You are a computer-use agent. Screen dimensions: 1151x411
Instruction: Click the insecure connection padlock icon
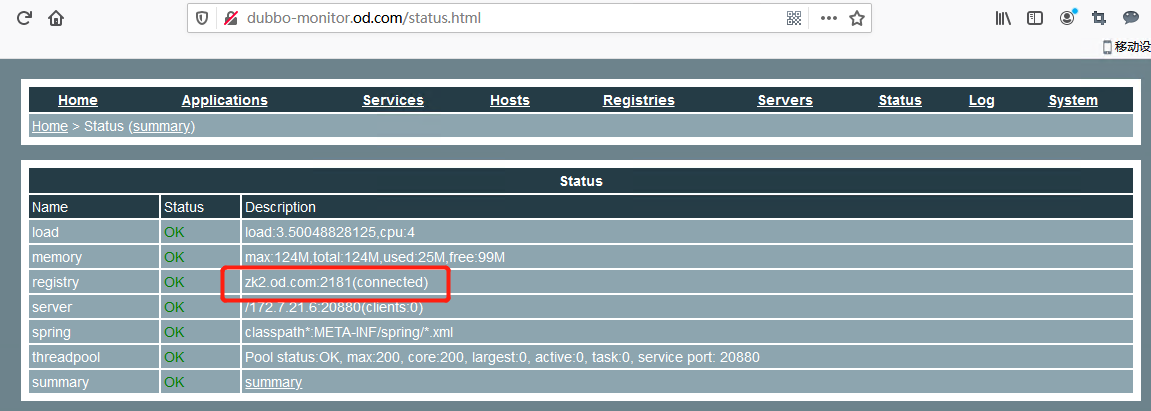(231, 18)
